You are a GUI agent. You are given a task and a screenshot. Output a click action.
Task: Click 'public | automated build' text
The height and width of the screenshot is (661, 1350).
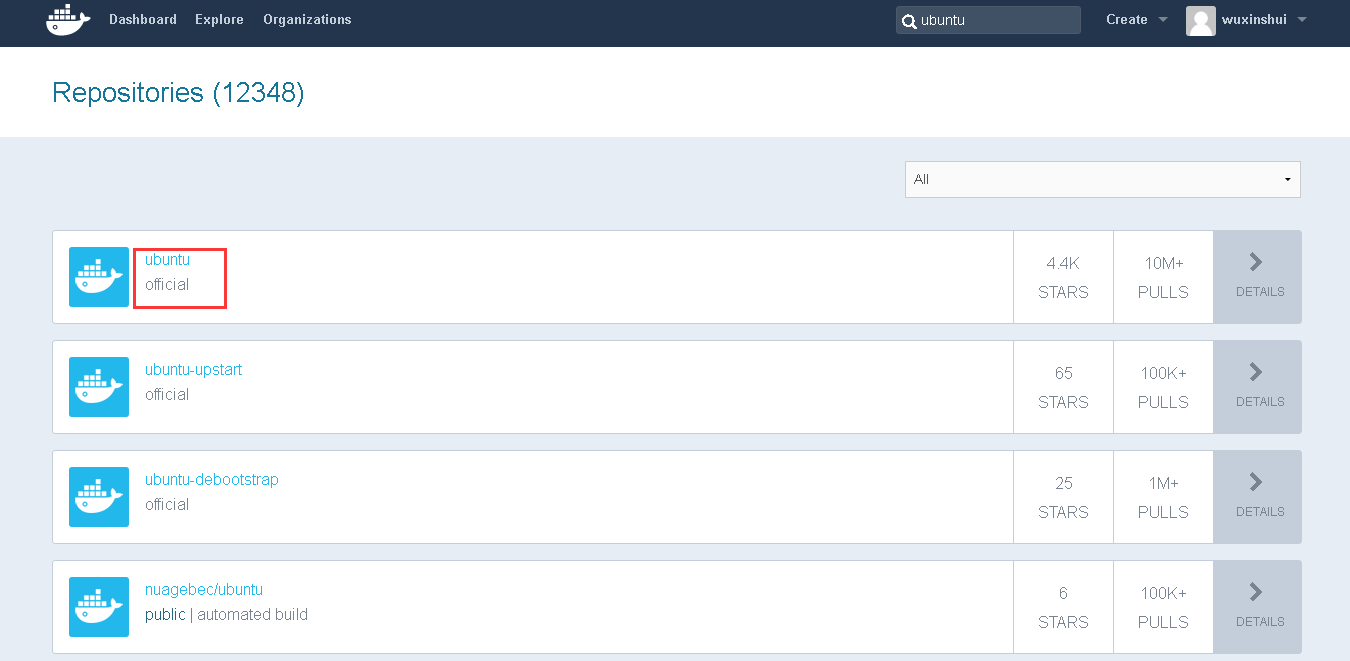226,614
